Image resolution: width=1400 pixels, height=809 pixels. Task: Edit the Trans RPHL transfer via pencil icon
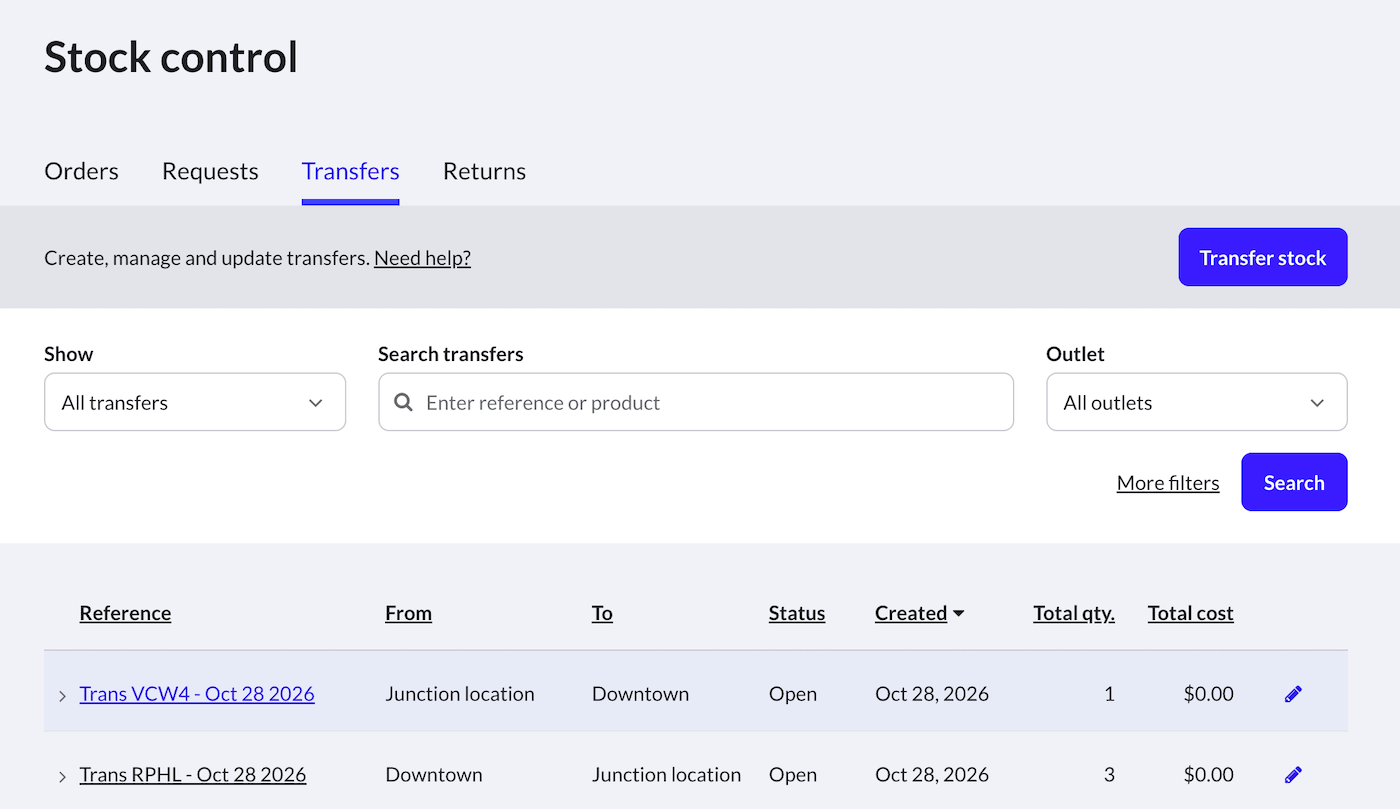coord(1293,774)
